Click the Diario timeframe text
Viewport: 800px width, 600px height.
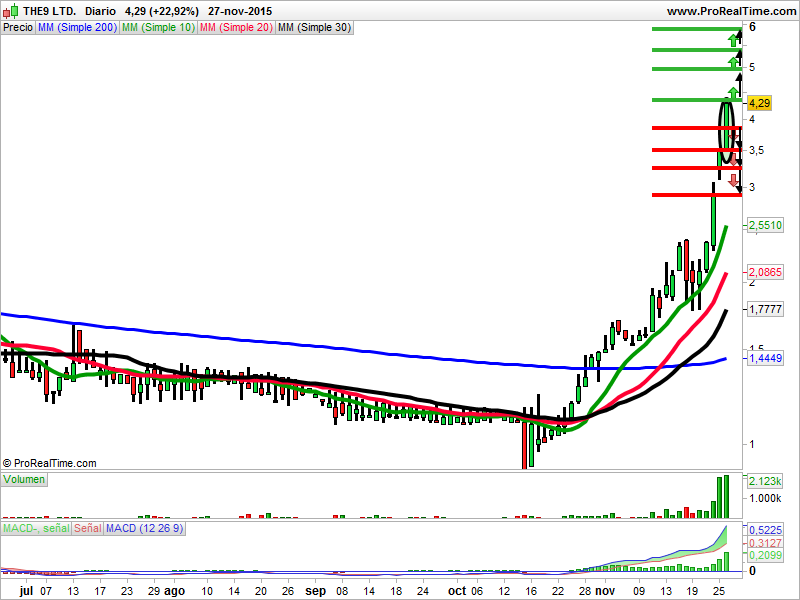pyautogui.click(x=100, y=11)
